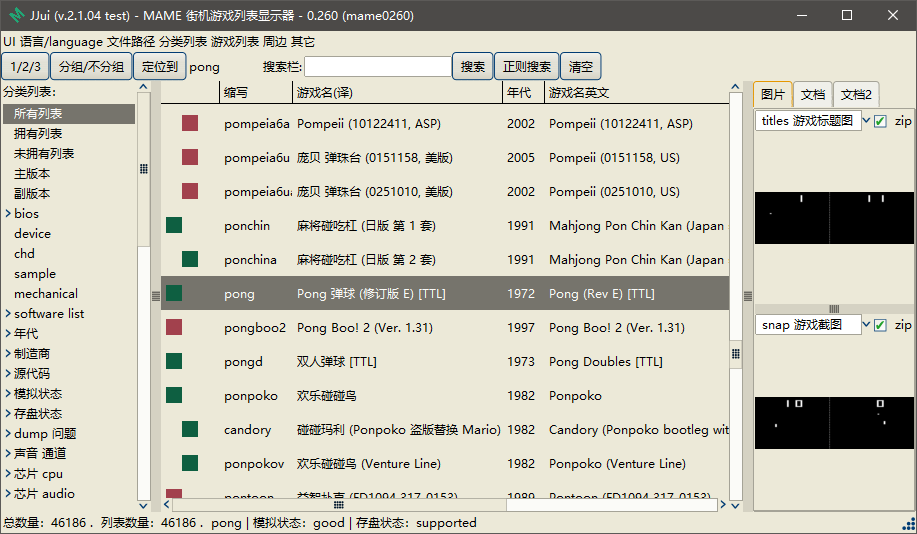Switch to the 文档 tab
917x534 pixels.
(x=813, y=95)
